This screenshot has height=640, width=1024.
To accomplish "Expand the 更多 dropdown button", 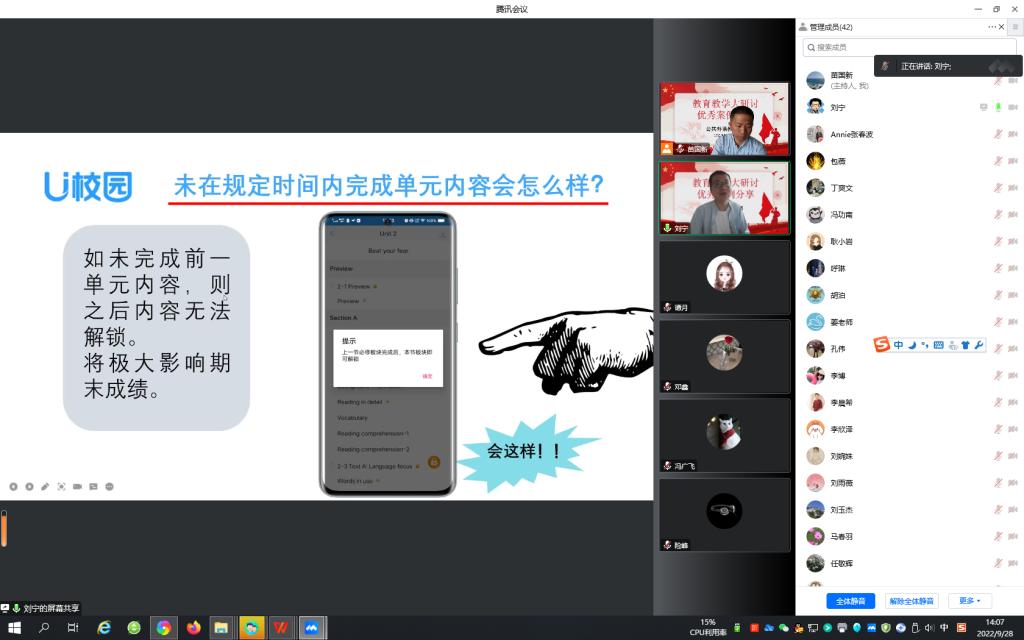I will (x=970, y=601).
